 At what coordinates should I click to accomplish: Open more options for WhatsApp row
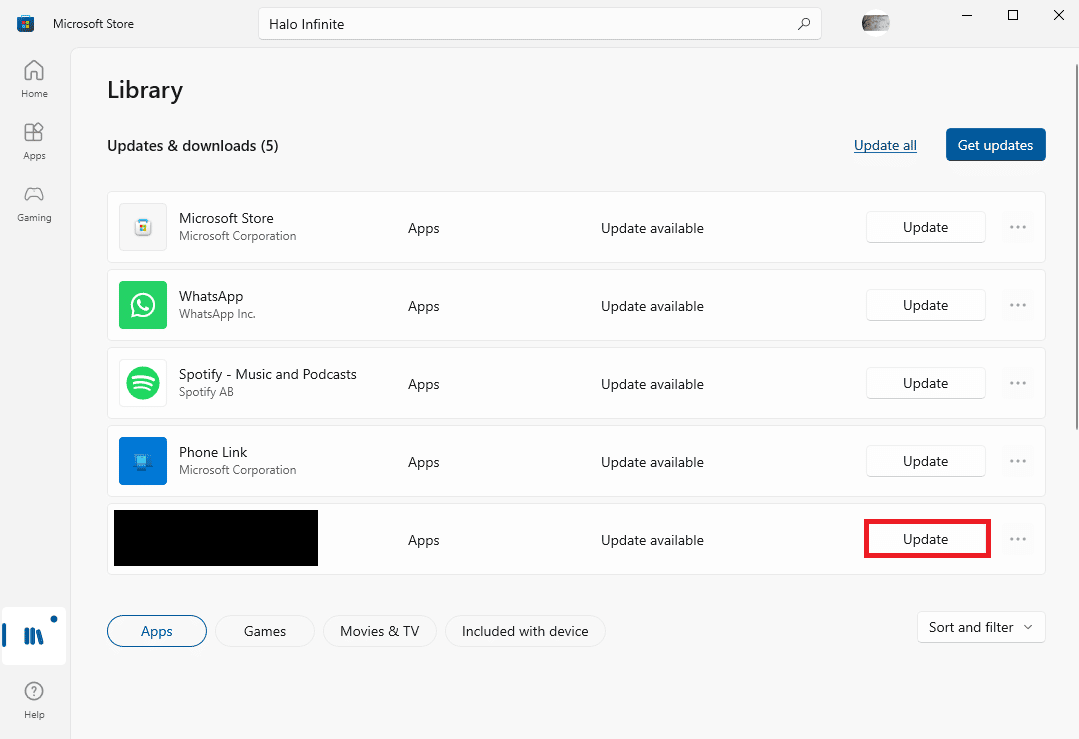[1018, 305]
